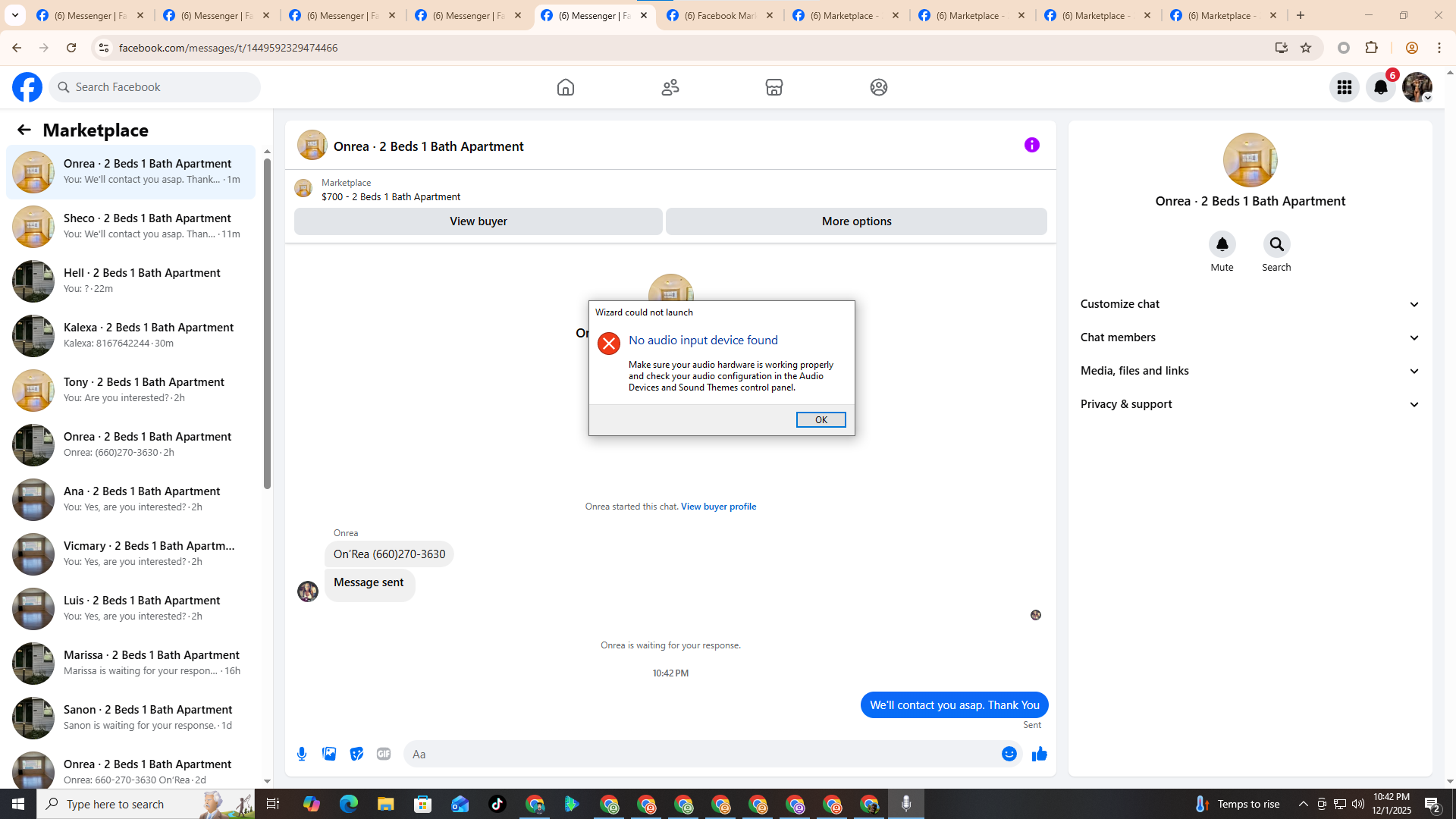This screenshot has height=819, width=1456.
Task: Click the message text box
Action: tap(702, 754)
